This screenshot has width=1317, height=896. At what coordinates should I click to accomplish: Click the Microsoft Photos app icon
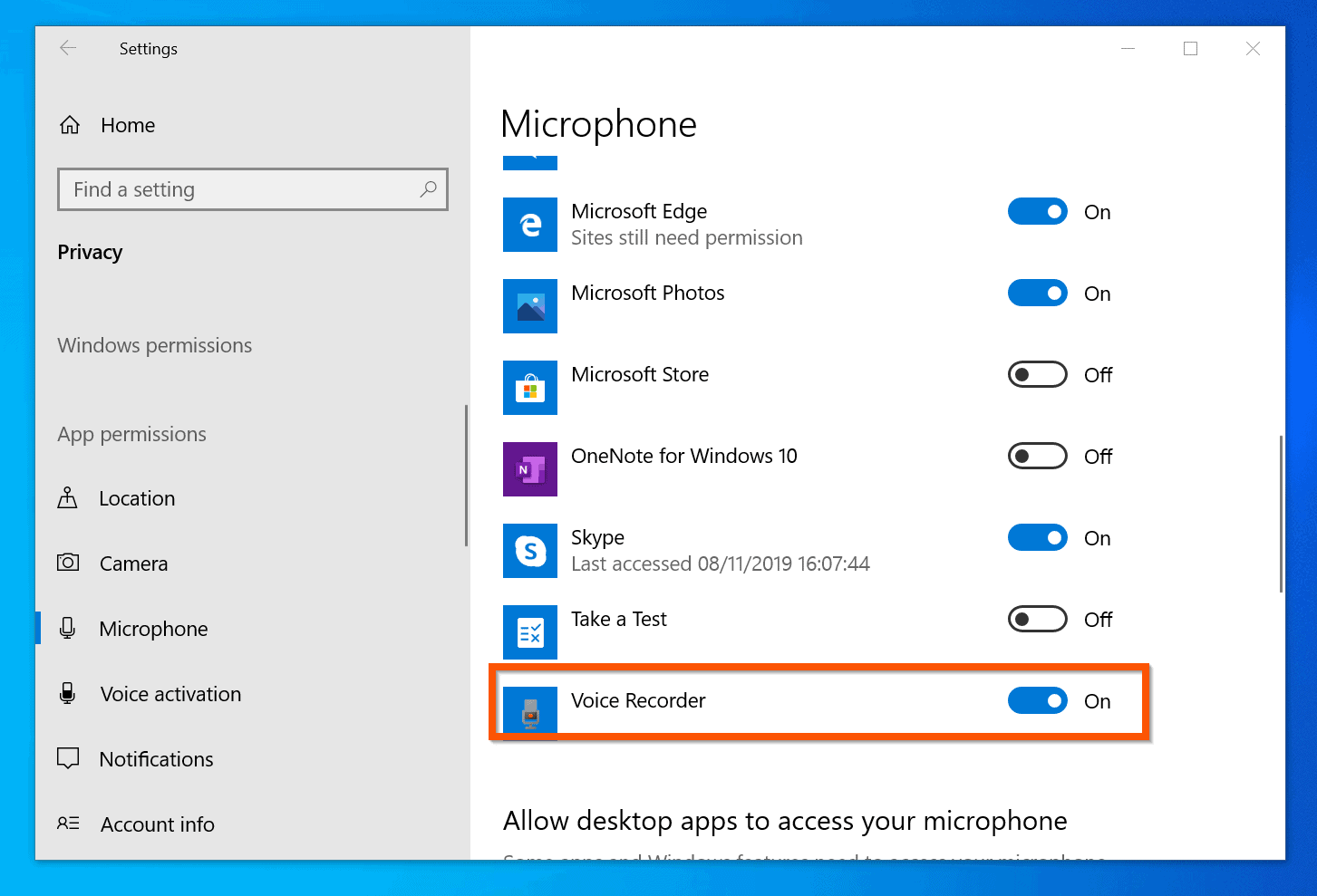coord(530,306)
